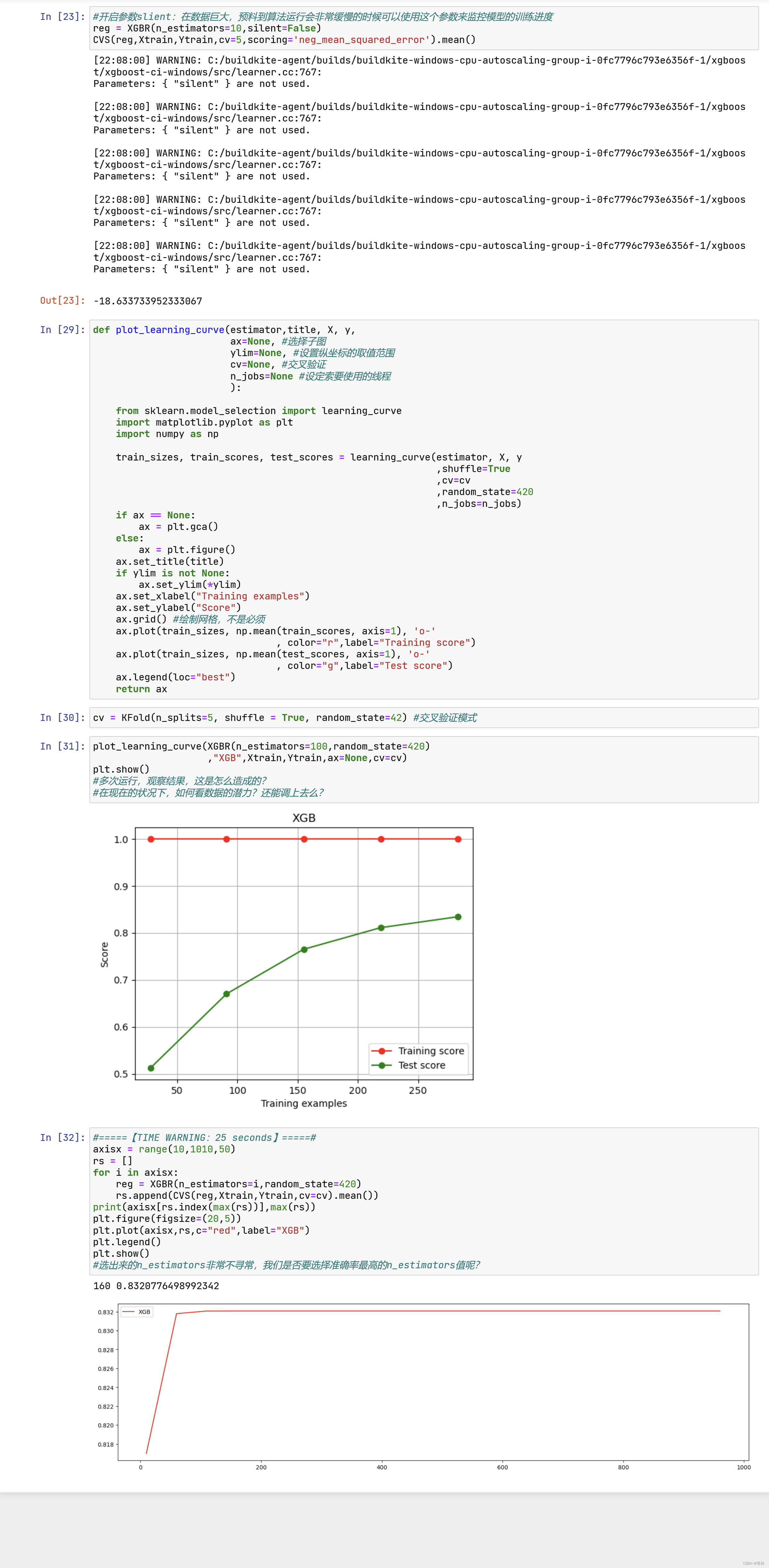Click the XGB legend in the bottom plot
This screenshot has height=1568, width=769.
136,1312
